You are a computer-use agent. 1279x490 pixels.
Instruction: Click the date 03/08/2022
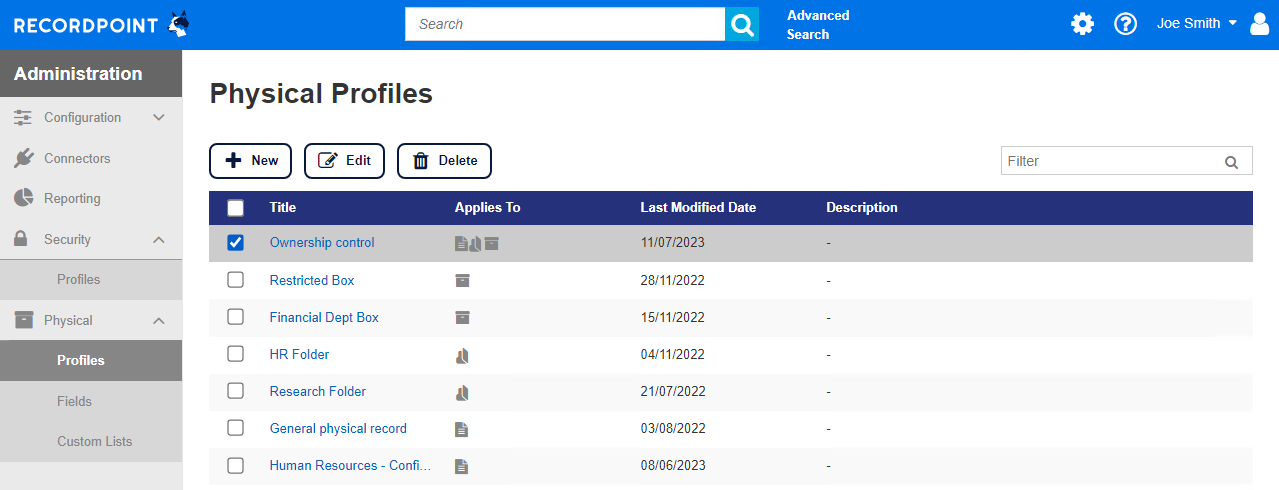coord(673,428)
